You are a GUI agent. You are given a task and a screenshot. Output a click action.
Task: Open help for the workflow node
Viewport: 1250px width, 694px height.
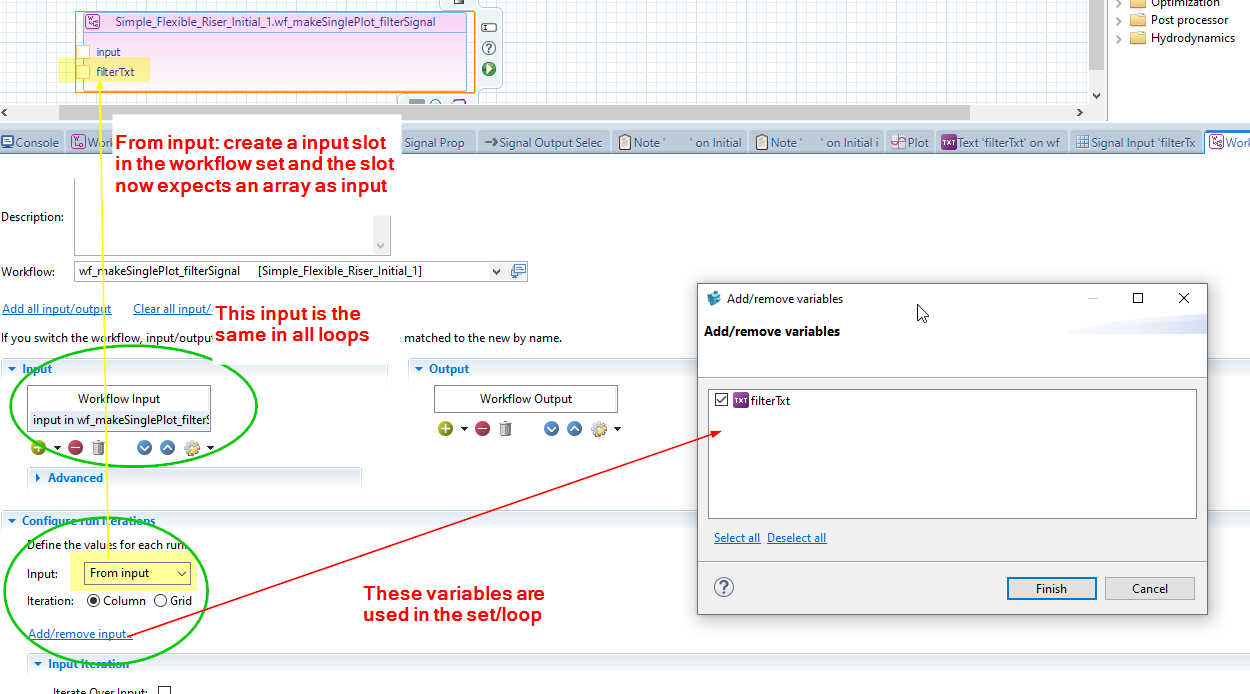click(489, 48)
